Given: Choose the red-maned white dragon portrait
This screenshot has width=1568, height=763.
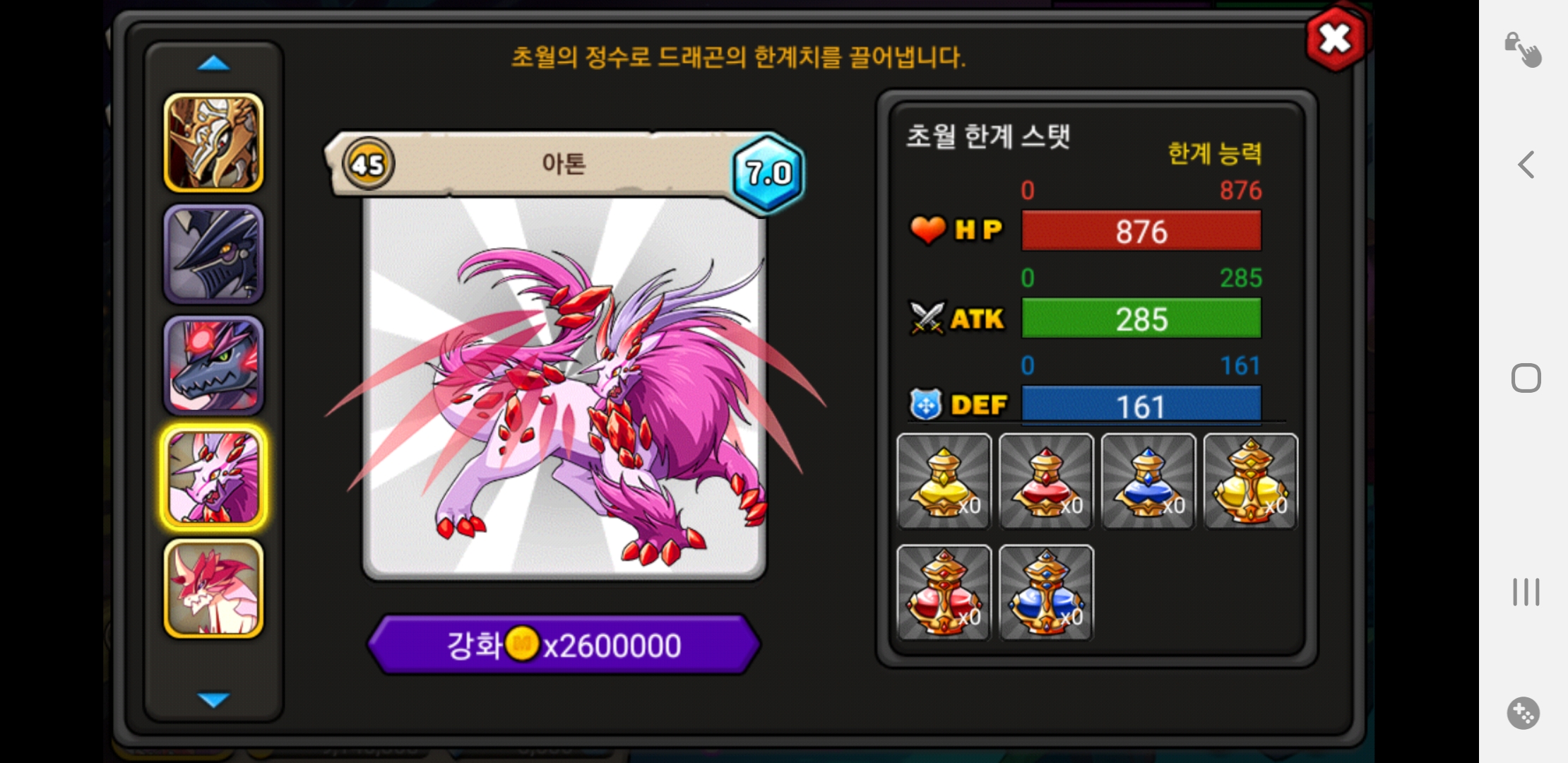Looking at the screenshot, I should click(214, 588).
